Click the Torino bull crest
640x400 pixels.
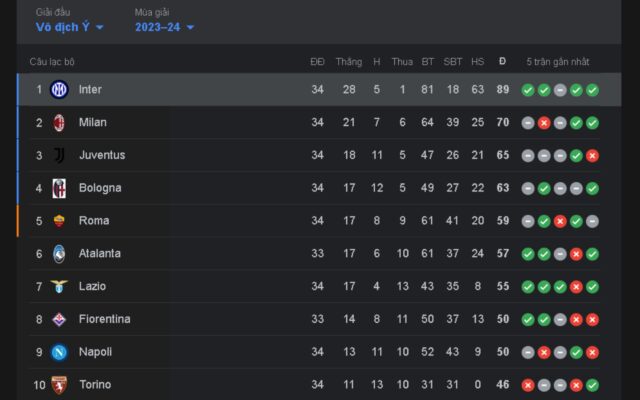(58, 385)
